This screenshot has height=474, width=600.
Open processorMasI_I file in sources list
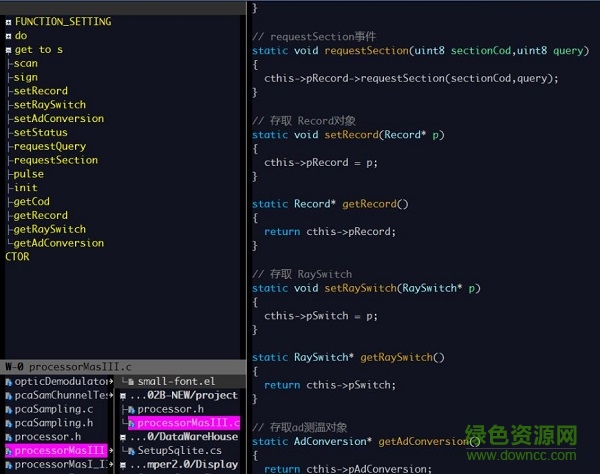pyautogui.click(x=62, y=465)
